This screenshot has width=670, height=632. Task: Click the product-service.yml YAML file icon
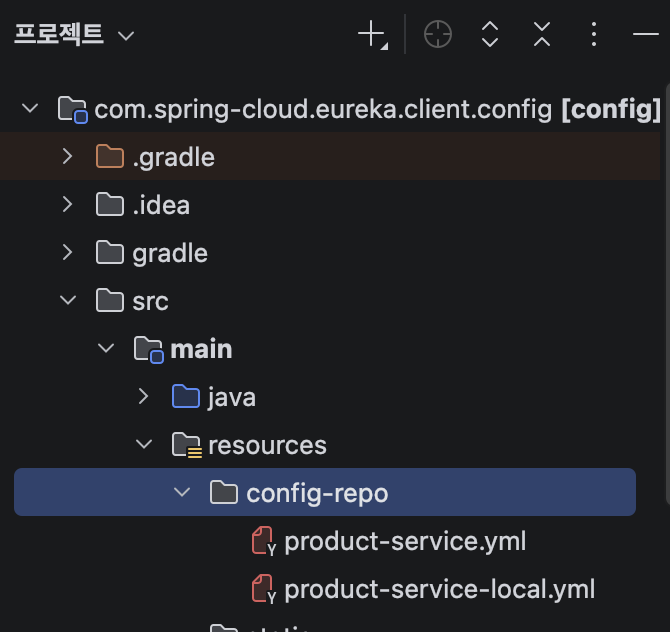click(x=263, y=542)
